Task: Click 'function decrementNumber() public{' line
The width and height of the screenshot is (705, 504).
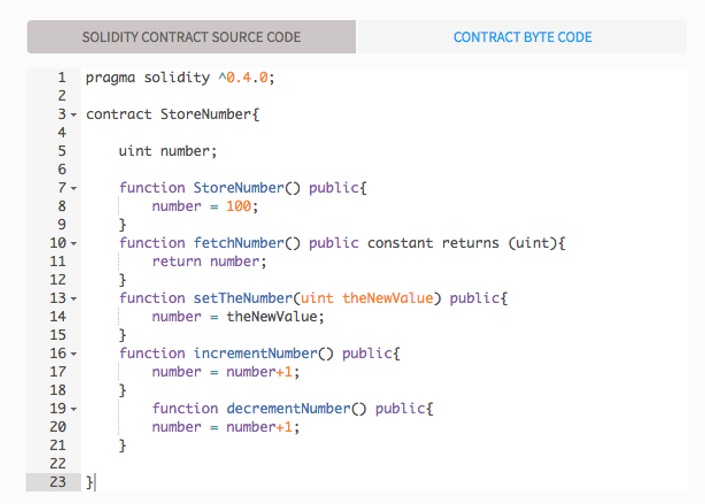Action: click(x=293, y=409)
